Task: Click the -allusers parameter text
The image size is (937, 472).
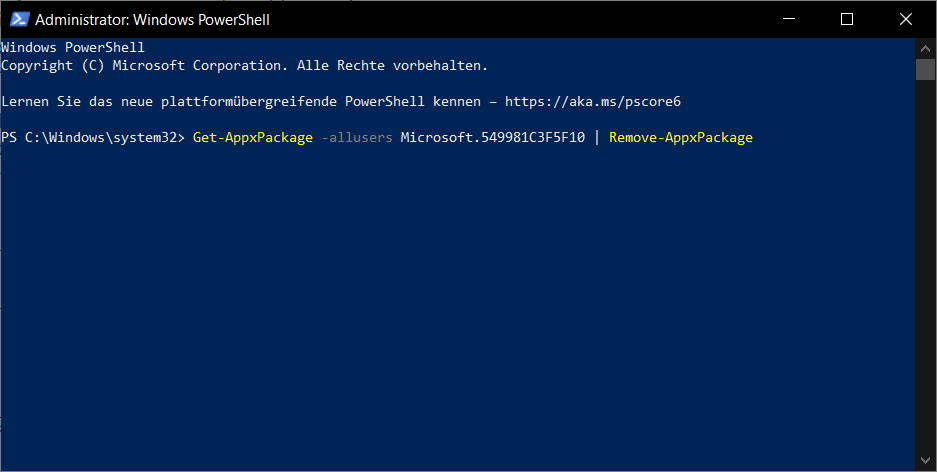Action: coord(357,138)
